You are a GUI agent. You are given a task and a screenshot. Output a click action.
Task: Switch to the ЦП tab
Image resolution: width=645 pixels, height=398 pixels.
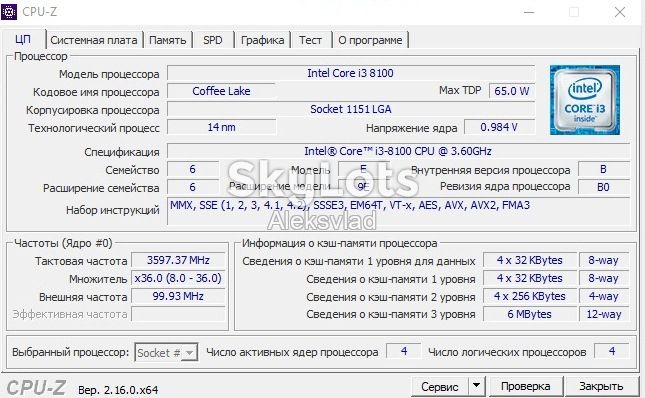click(x=23, y=39)
